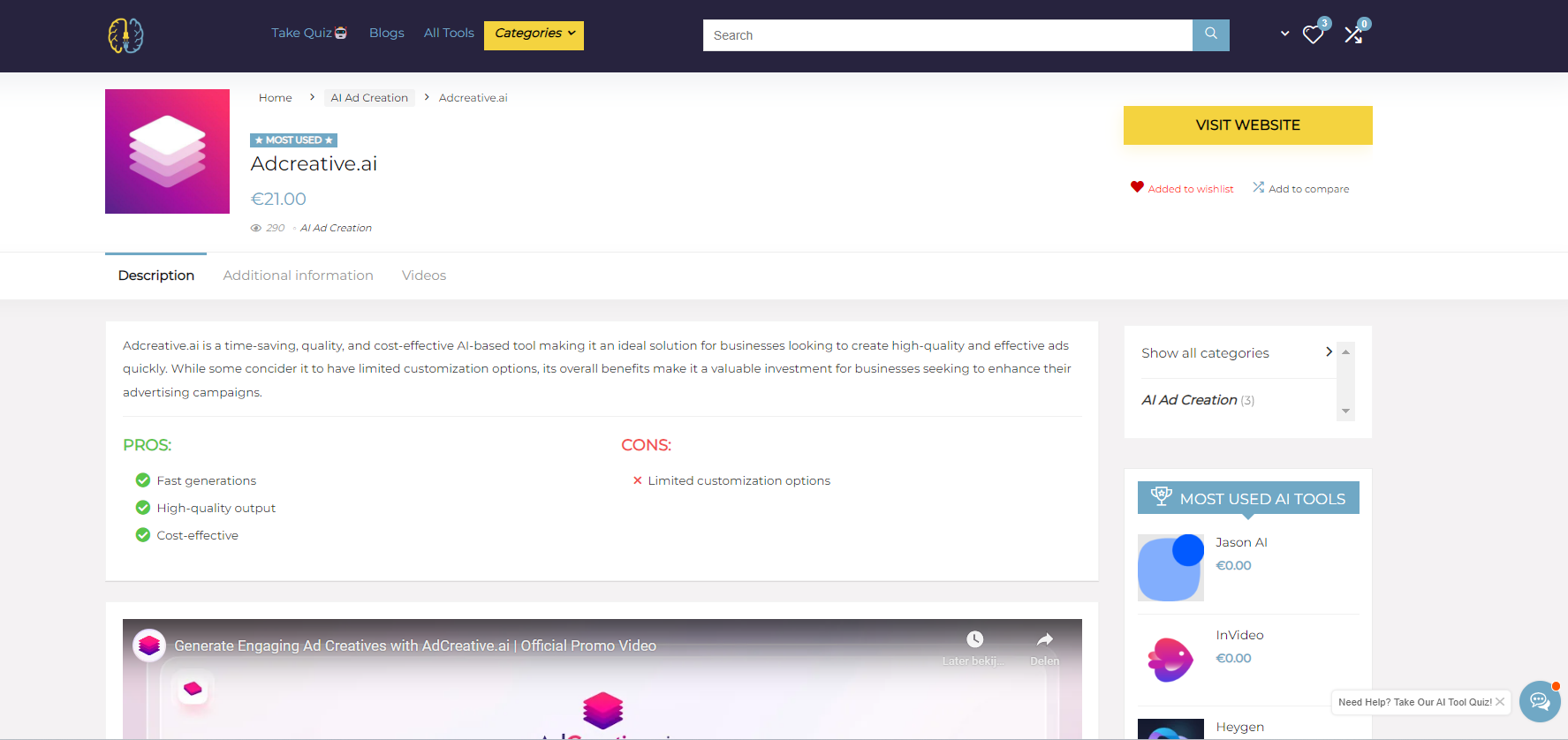Screen dimensions: 1568x740
Task: Click the Fast generations pro item
Action: coord(206,480)
